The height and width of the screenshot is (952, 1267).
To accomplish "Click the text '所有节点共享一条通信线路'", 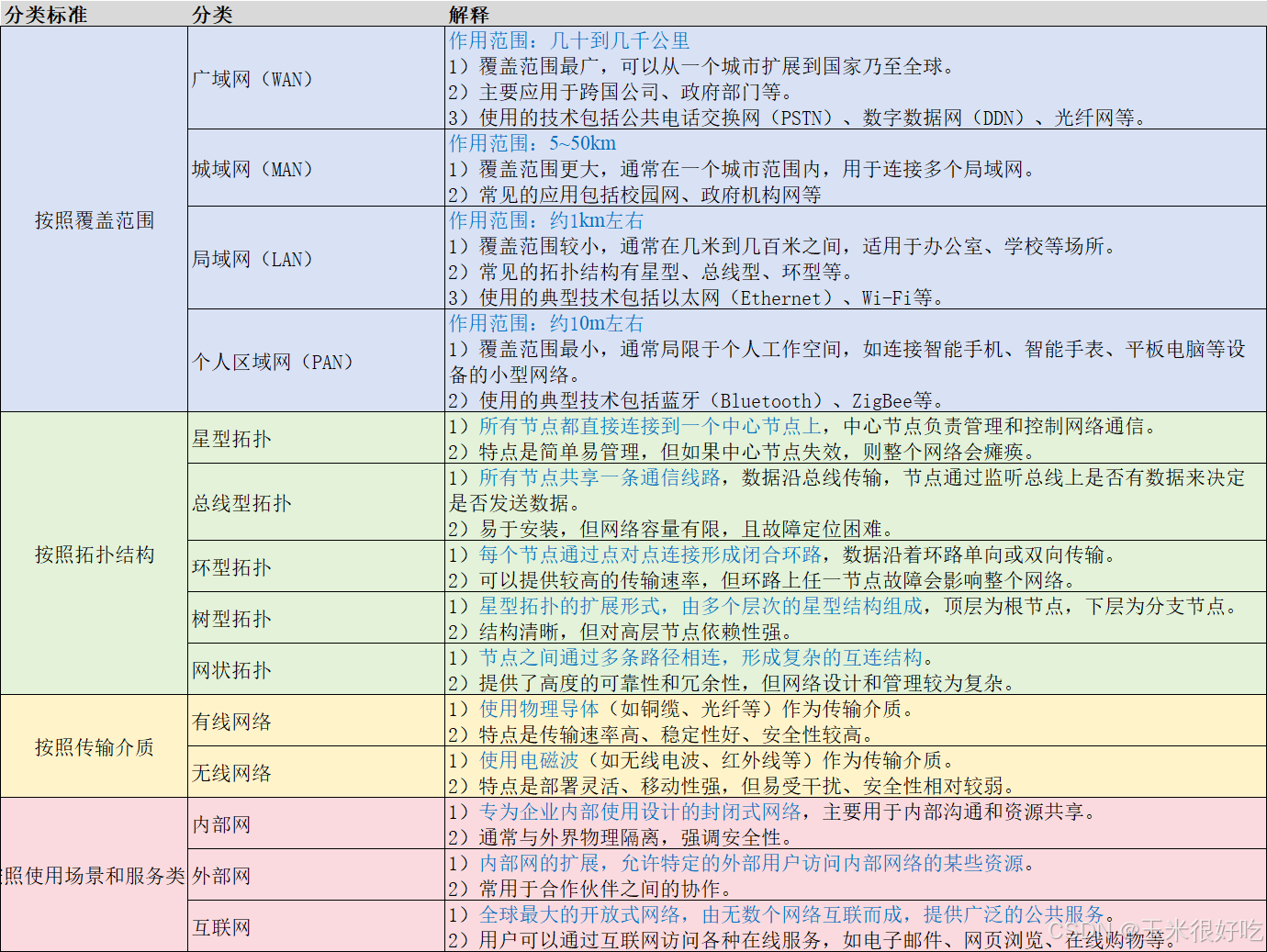I will coord(600,477).
